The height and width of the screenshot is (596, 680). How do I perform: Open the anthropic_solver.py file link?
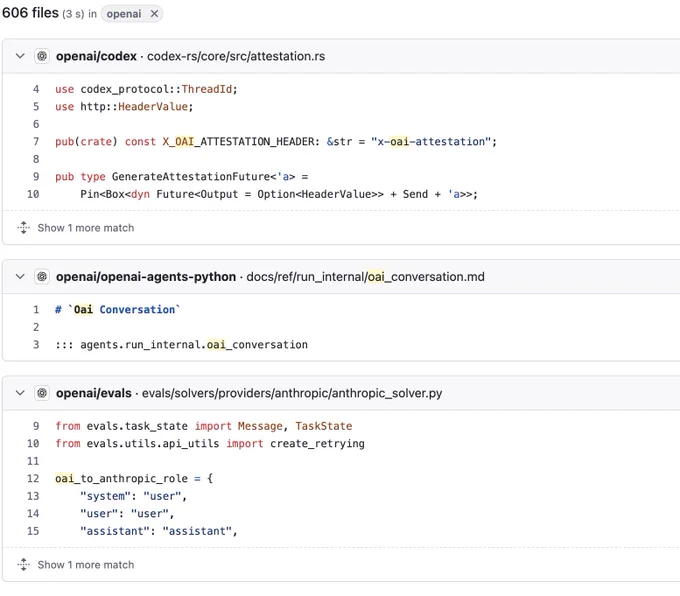pyautogui.click(x=292, y=393)
